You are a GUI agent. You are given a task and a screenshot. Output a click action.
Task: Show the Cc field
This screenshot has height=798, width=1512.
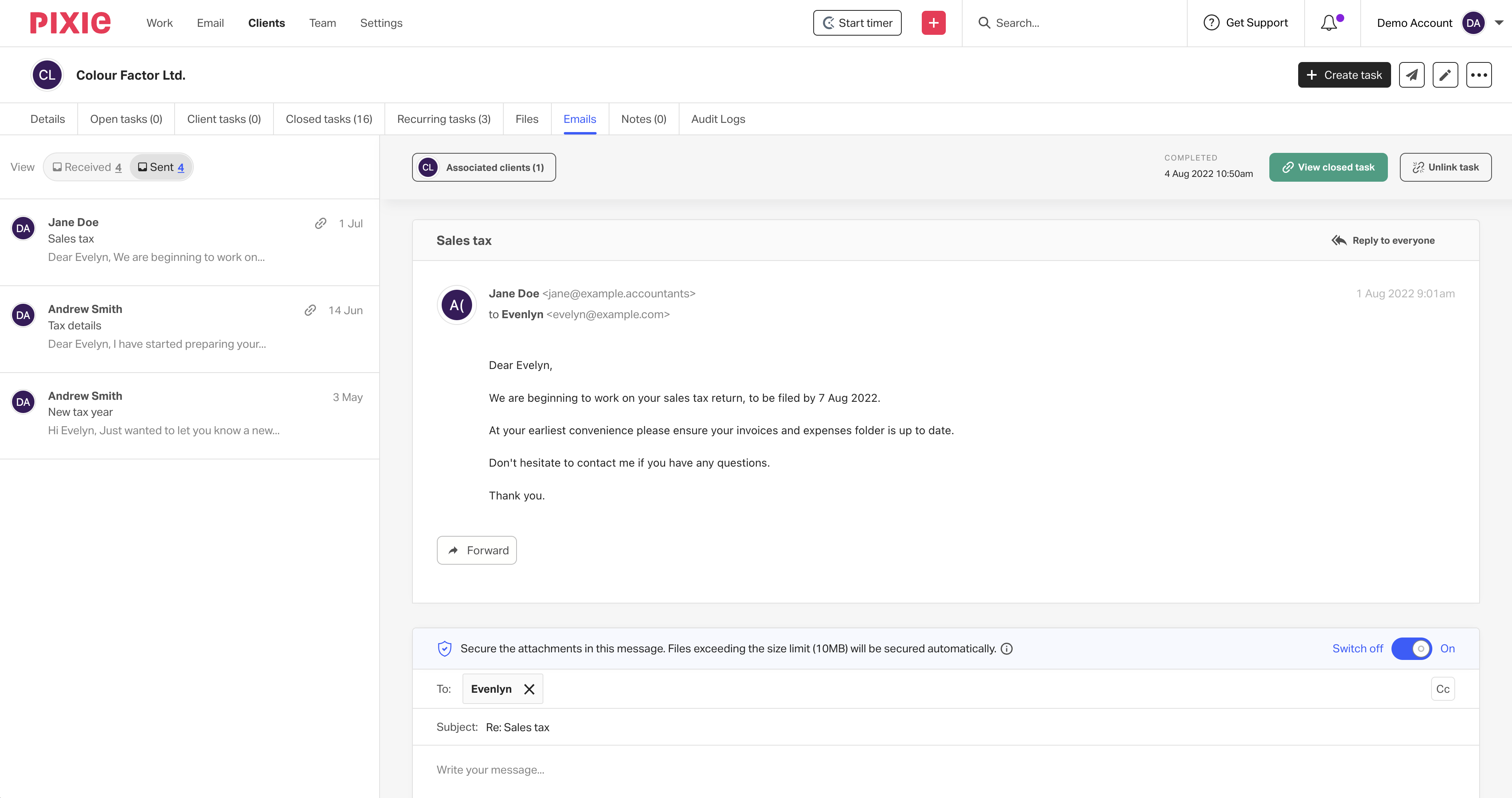1442,689
